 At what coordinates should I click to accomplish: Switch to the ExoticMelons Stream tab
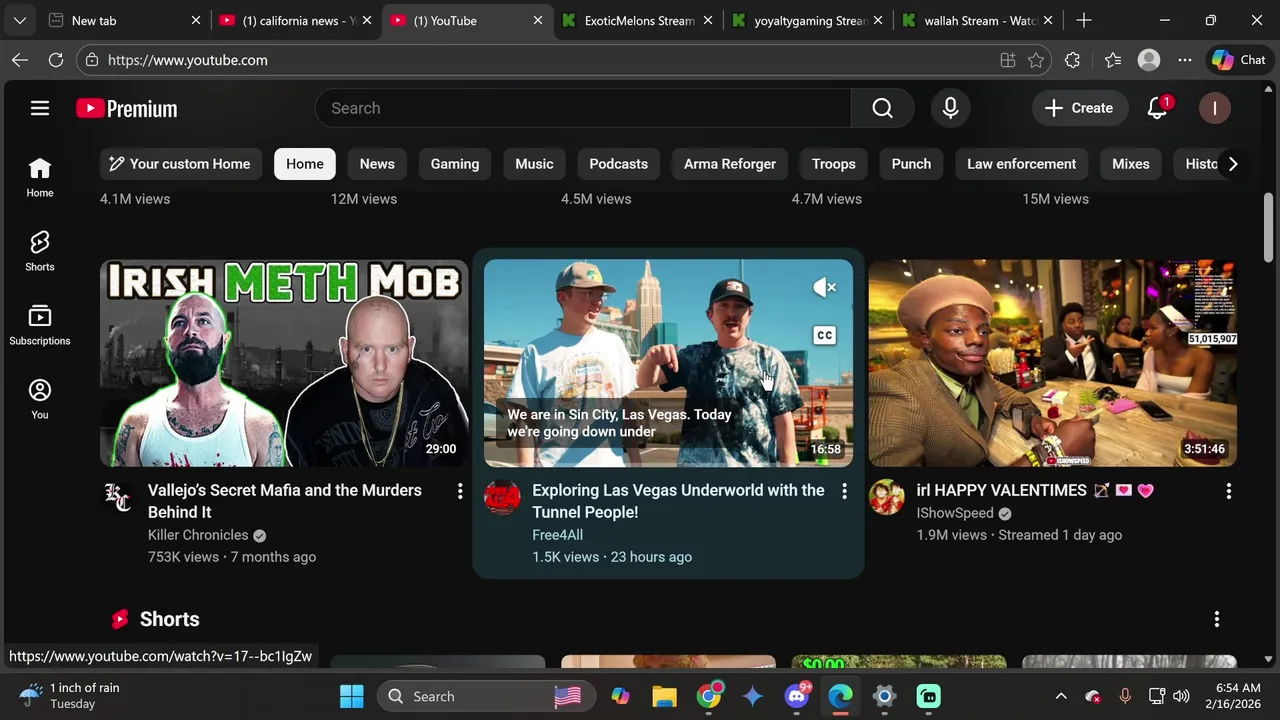point(637,20)
